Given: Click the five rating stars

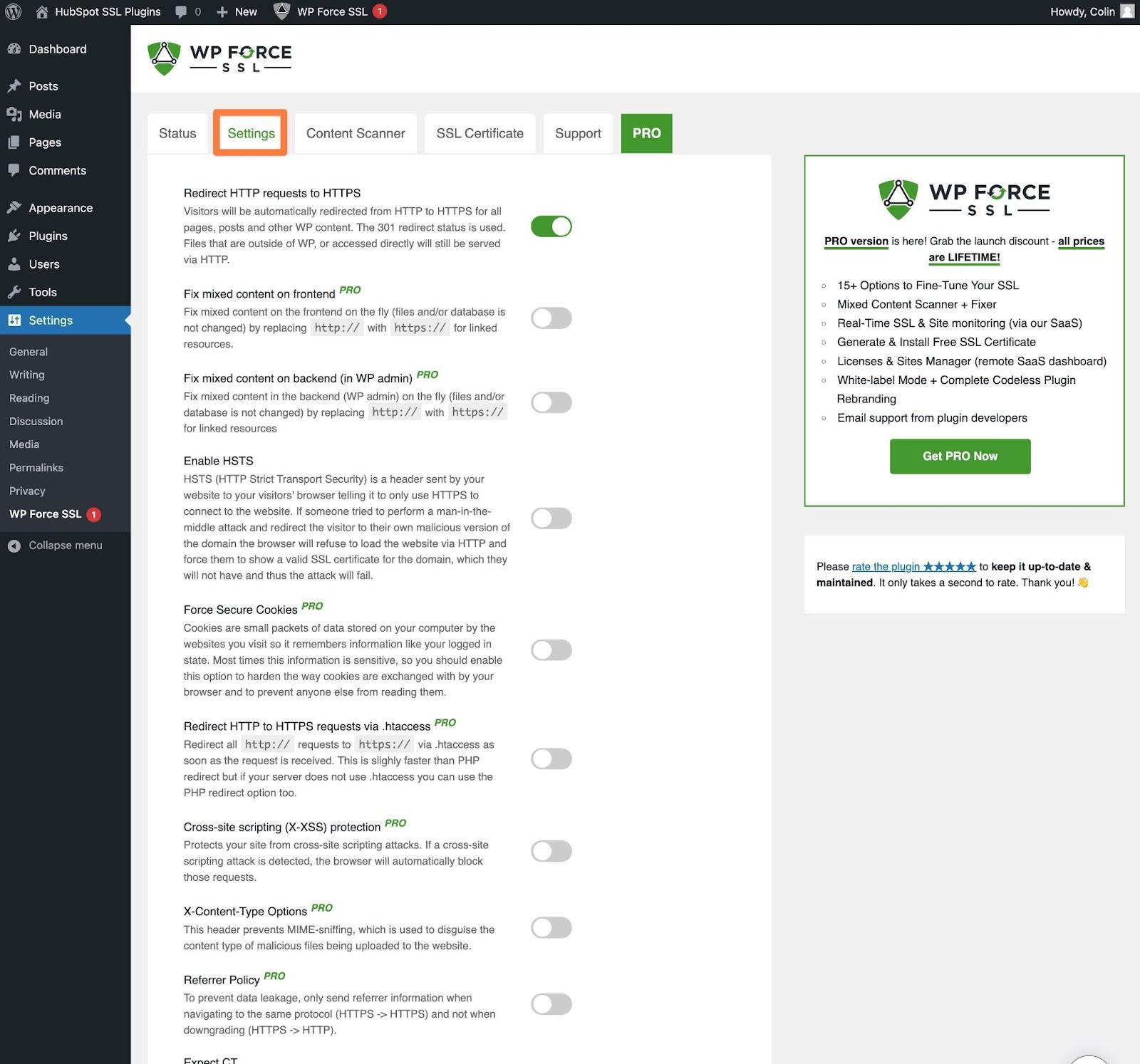Looking at the screenshot, I should tap(949, 567).
